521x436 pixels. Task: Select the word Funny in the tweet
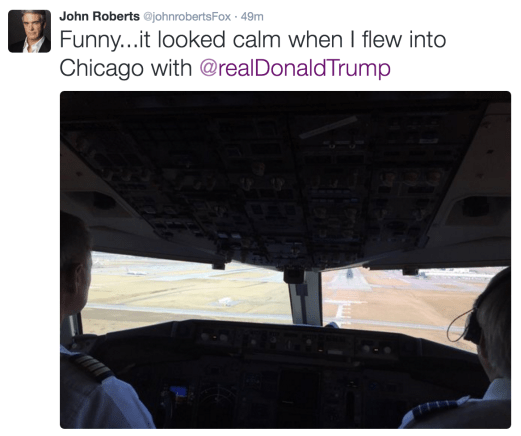89,40
